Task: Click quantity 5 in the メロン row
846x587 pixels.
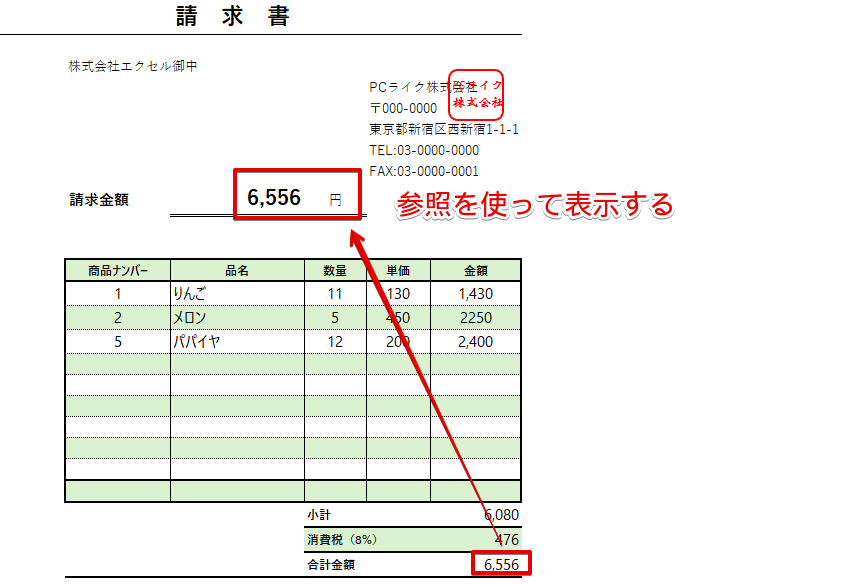Action: click(335, 318)
